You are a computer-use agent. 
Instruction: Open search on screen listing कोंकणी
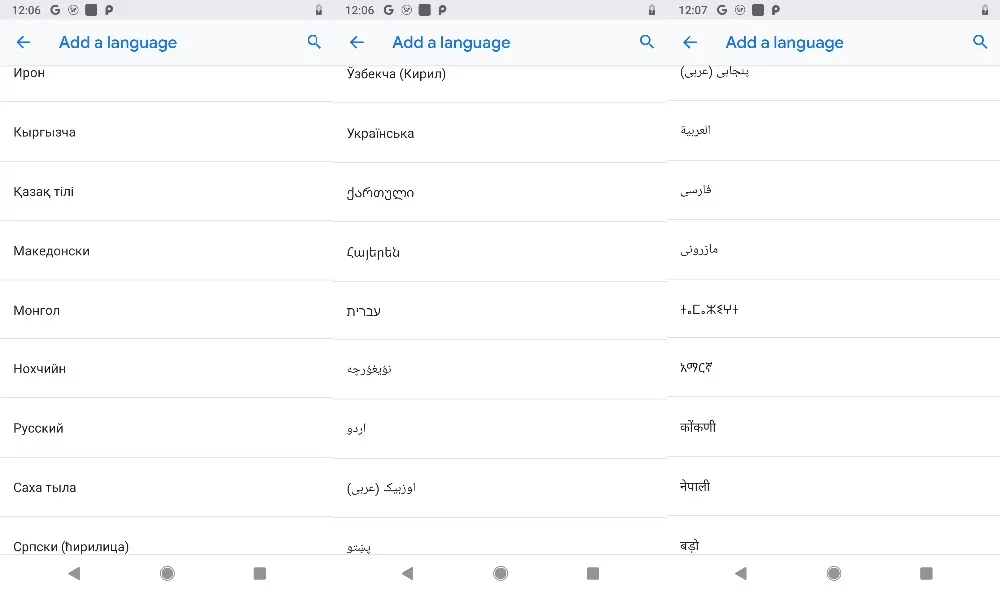980,42
